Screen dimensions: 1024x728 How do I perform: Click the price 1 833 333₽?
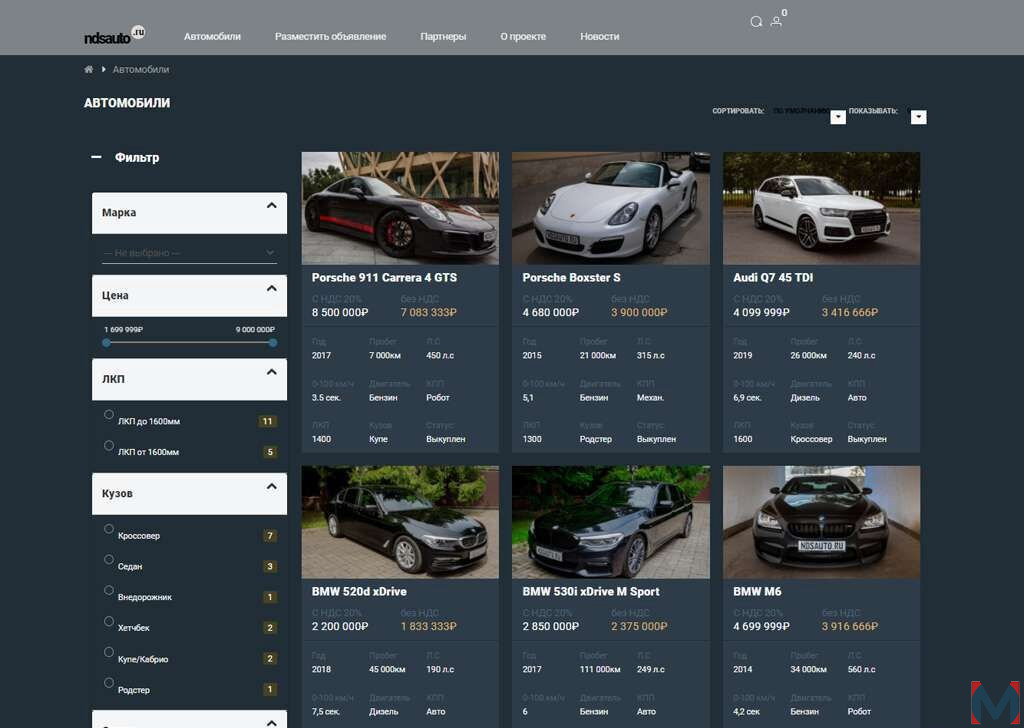pyautogui.click(x=429, y=626)
